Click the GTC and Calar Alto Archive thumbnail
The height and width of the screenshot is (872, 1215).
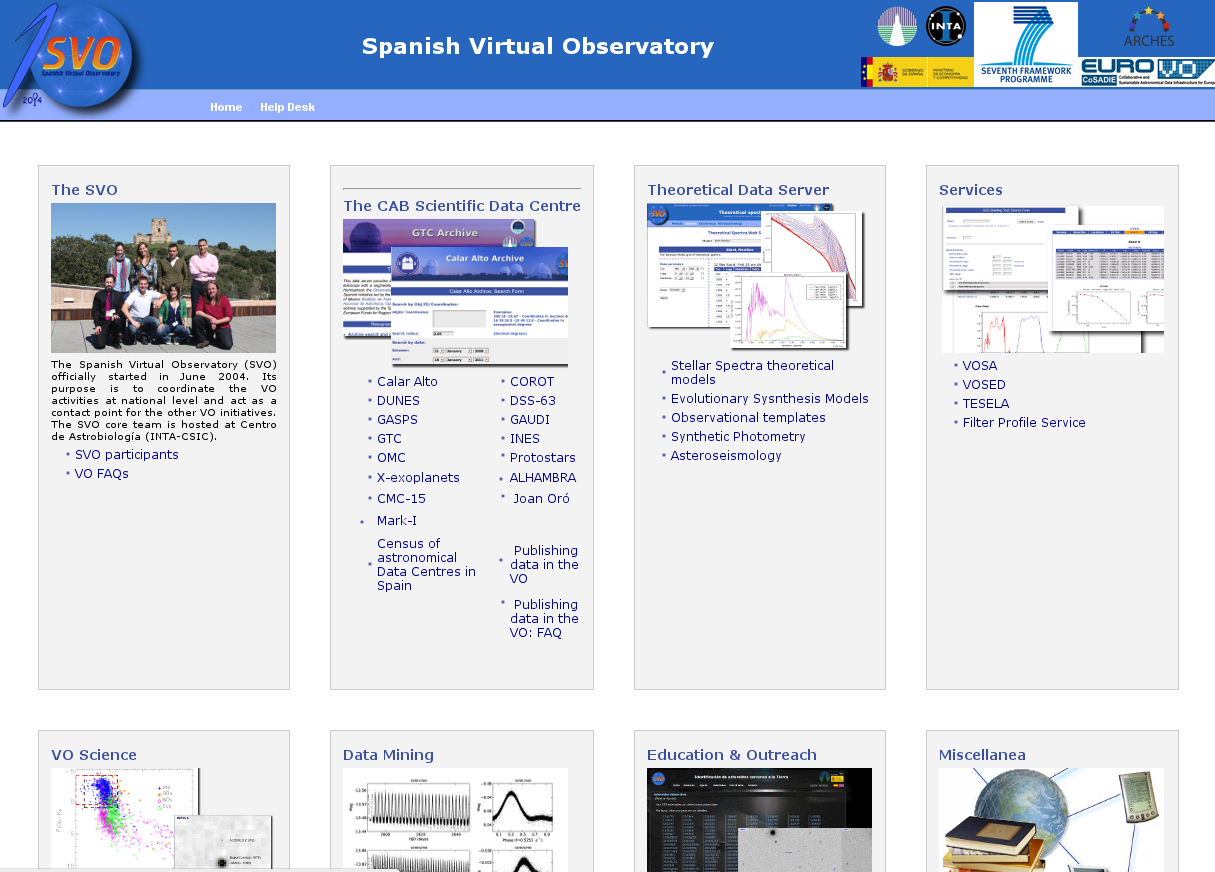pyautogui.click(x=455, y=292)
